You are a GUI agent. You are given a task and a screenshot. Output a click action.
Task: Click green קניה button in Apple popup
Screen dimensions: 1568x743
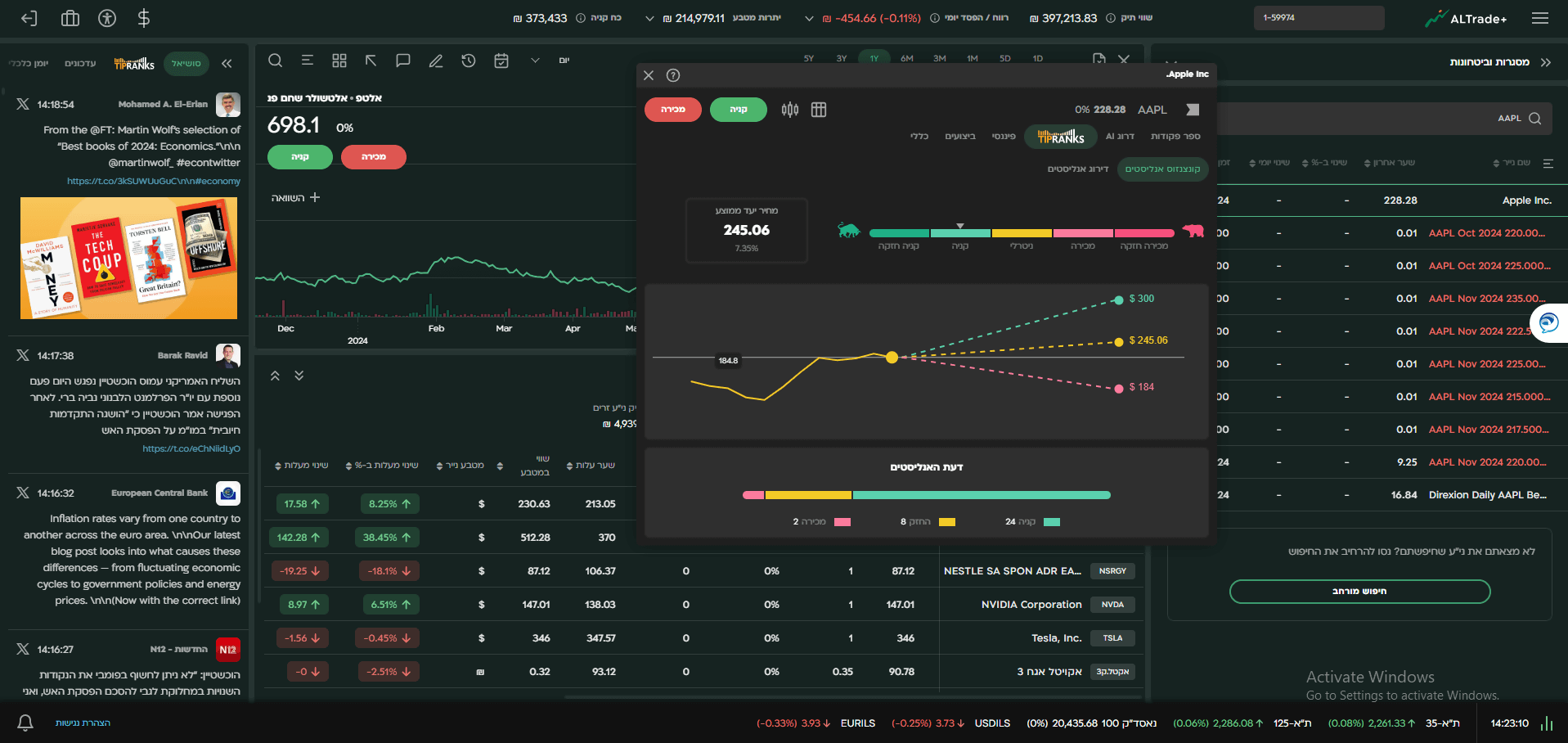(x=739, y=110)
